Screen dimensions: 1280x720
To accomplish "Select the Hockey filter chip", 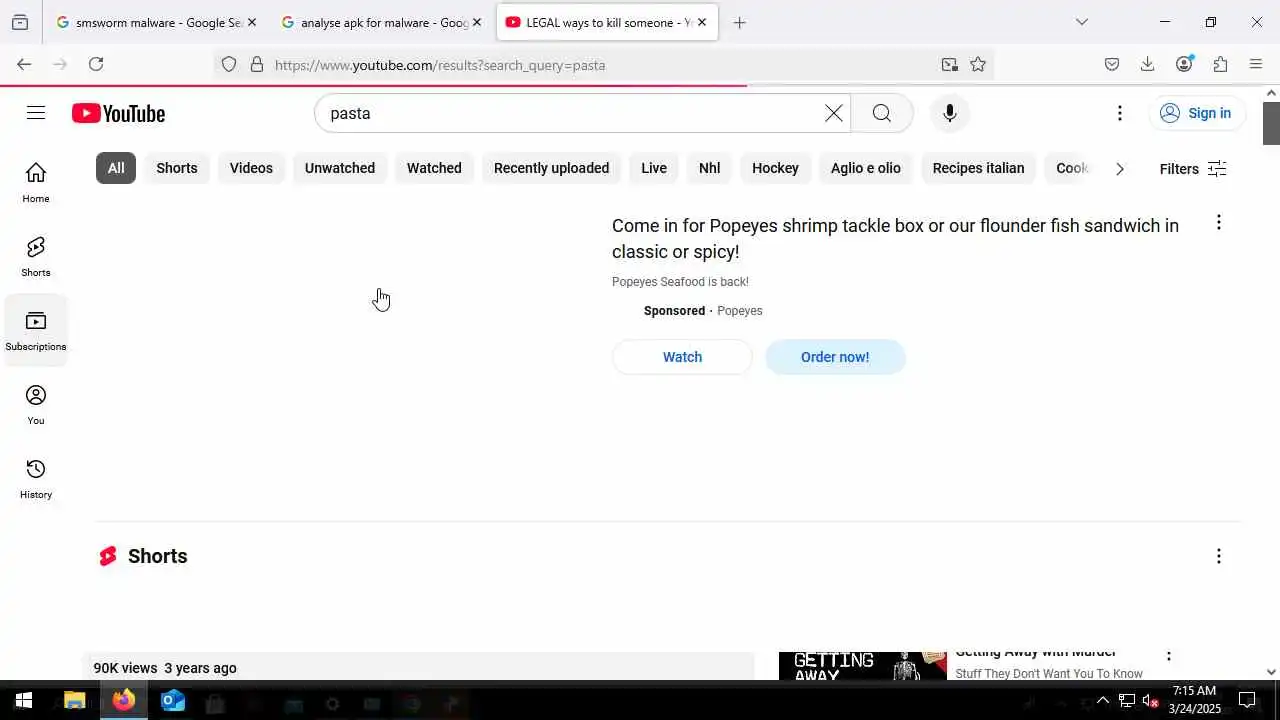I will click(775, 168).
